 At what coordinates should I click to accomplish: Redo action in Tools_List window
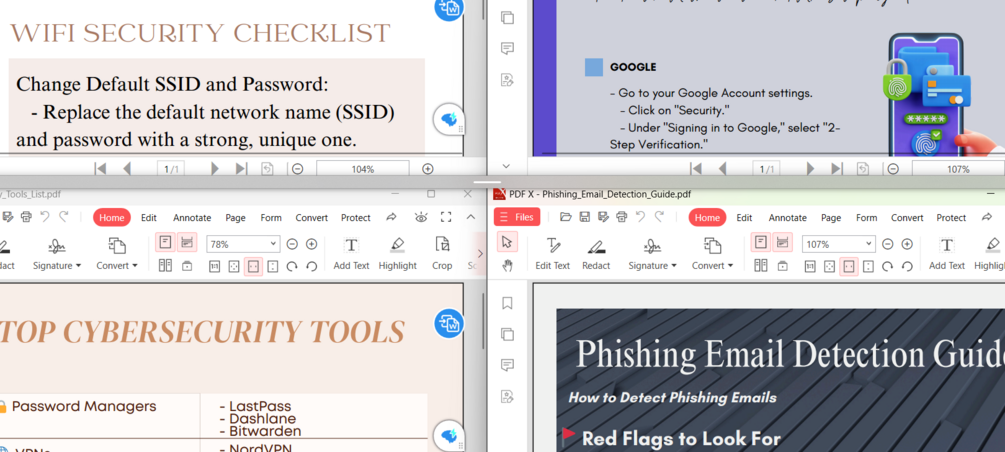(63, 217)
